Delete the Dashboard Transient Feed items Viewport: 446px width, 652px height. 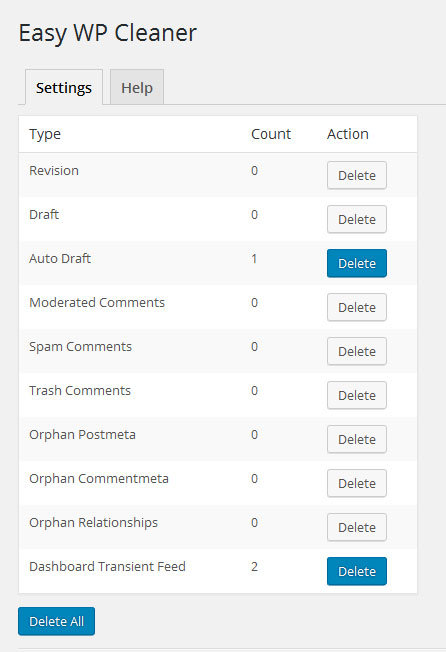click(x=357, y=571)
